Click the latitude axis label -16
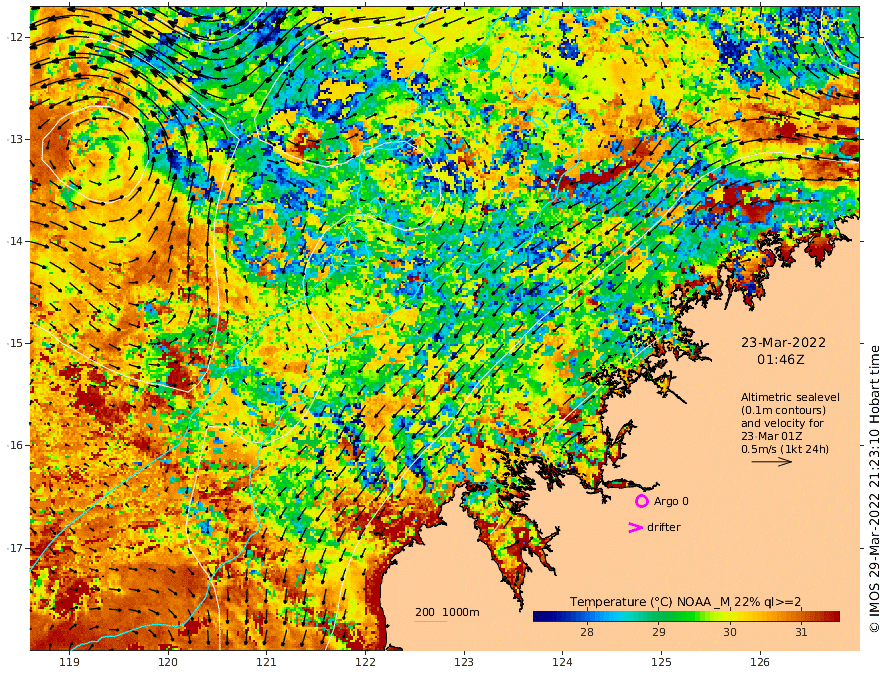This screenshot has height=680, width=880. point(15,445)
